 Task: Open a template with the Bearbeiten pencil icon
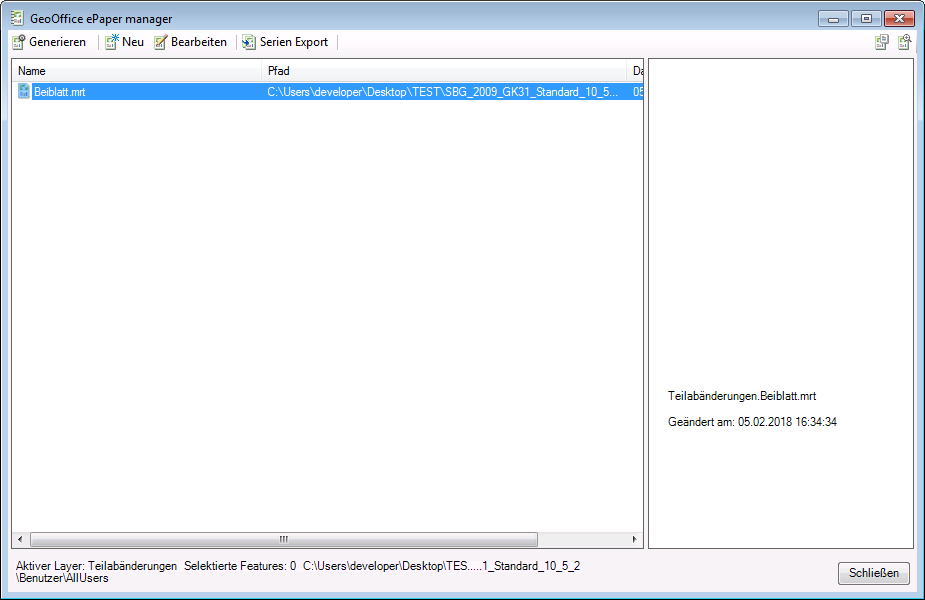[x=161, y=42]
